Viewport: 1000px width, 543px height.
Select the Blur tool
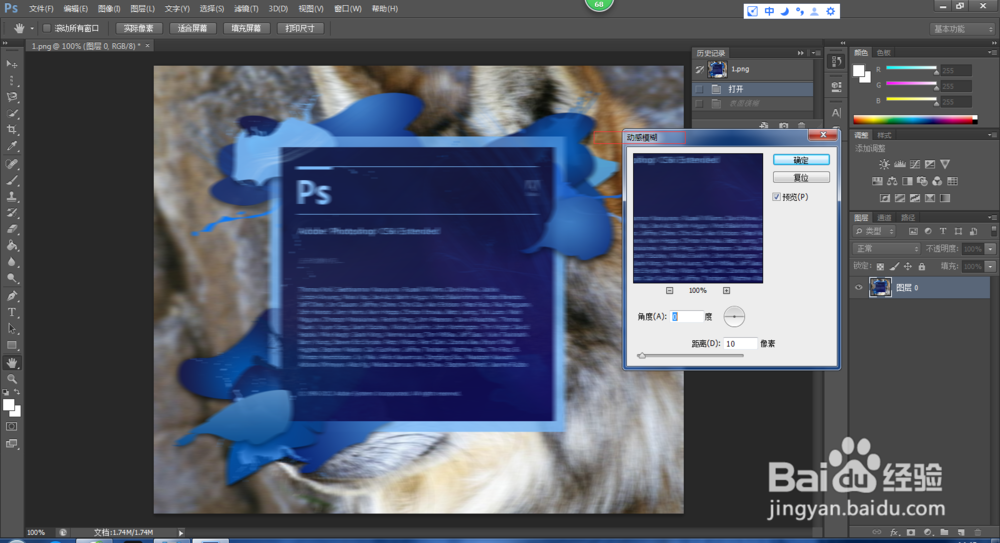(x=12, y=262)
